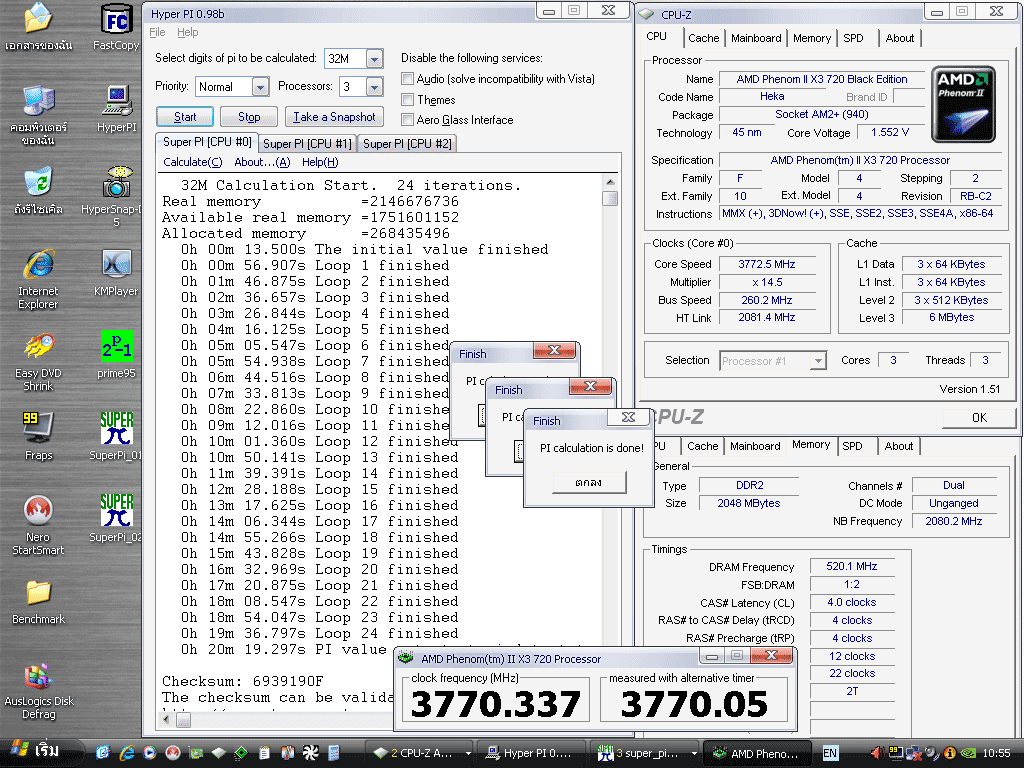Screen dimensions: 1024x768
Task: Click Internet Explorer quick launch icon
Action: [126, 753]
